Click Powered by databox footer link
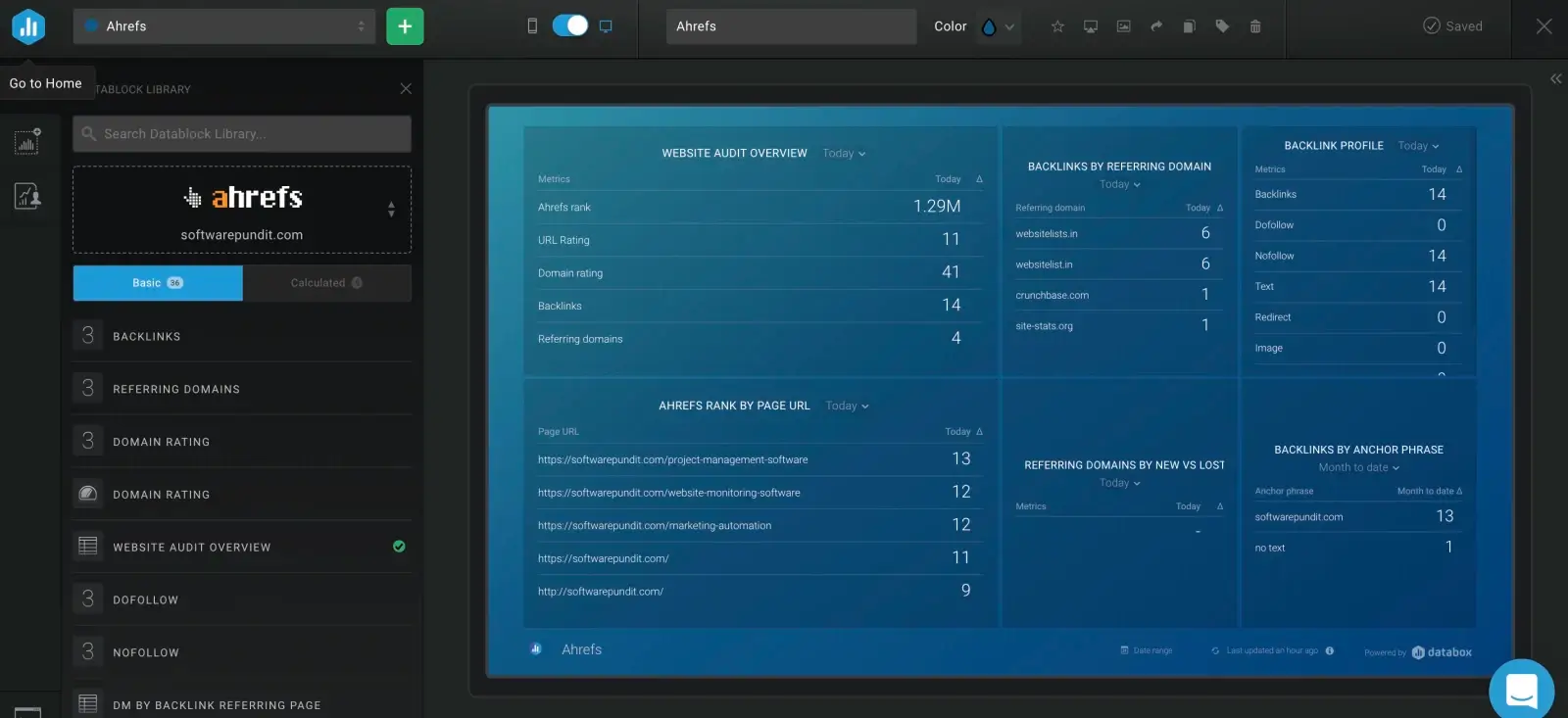Image resolution: width=1568 pixels, height=718 pixels. pos(1418,652)
